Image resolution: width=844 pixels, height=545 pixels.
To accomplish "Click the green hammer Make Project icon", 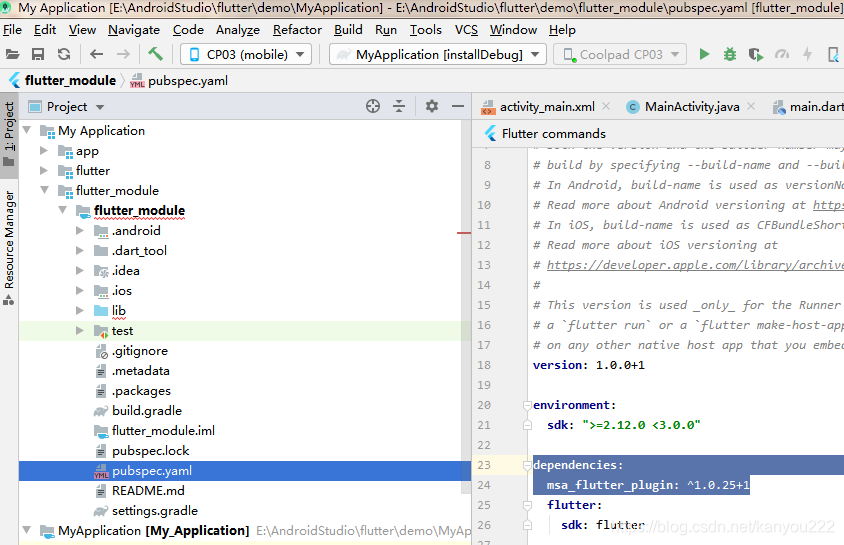I will 155,54.
